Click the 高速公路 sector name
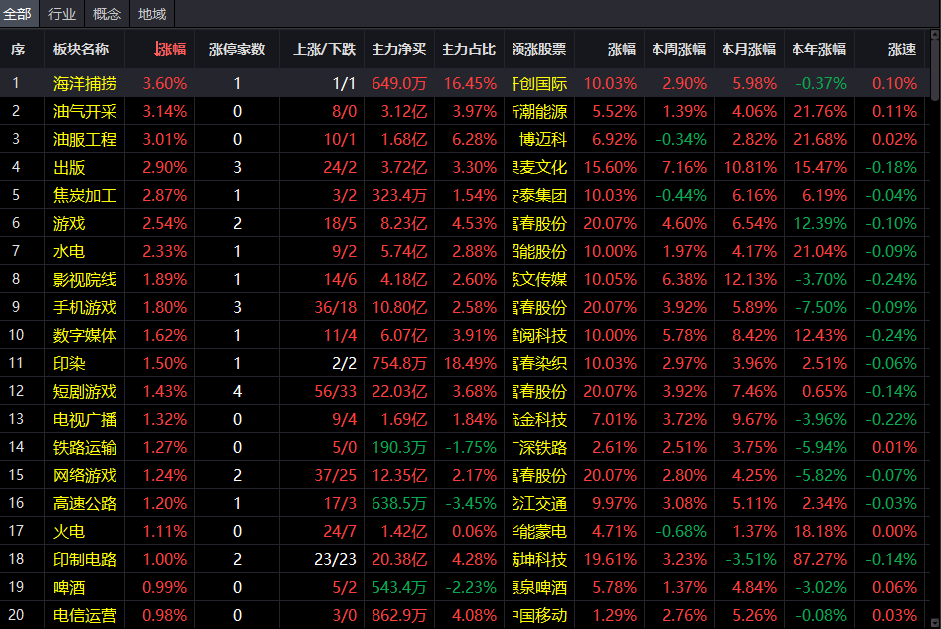The height and width of the screenshot is (629, 941). tap(85, 504)
